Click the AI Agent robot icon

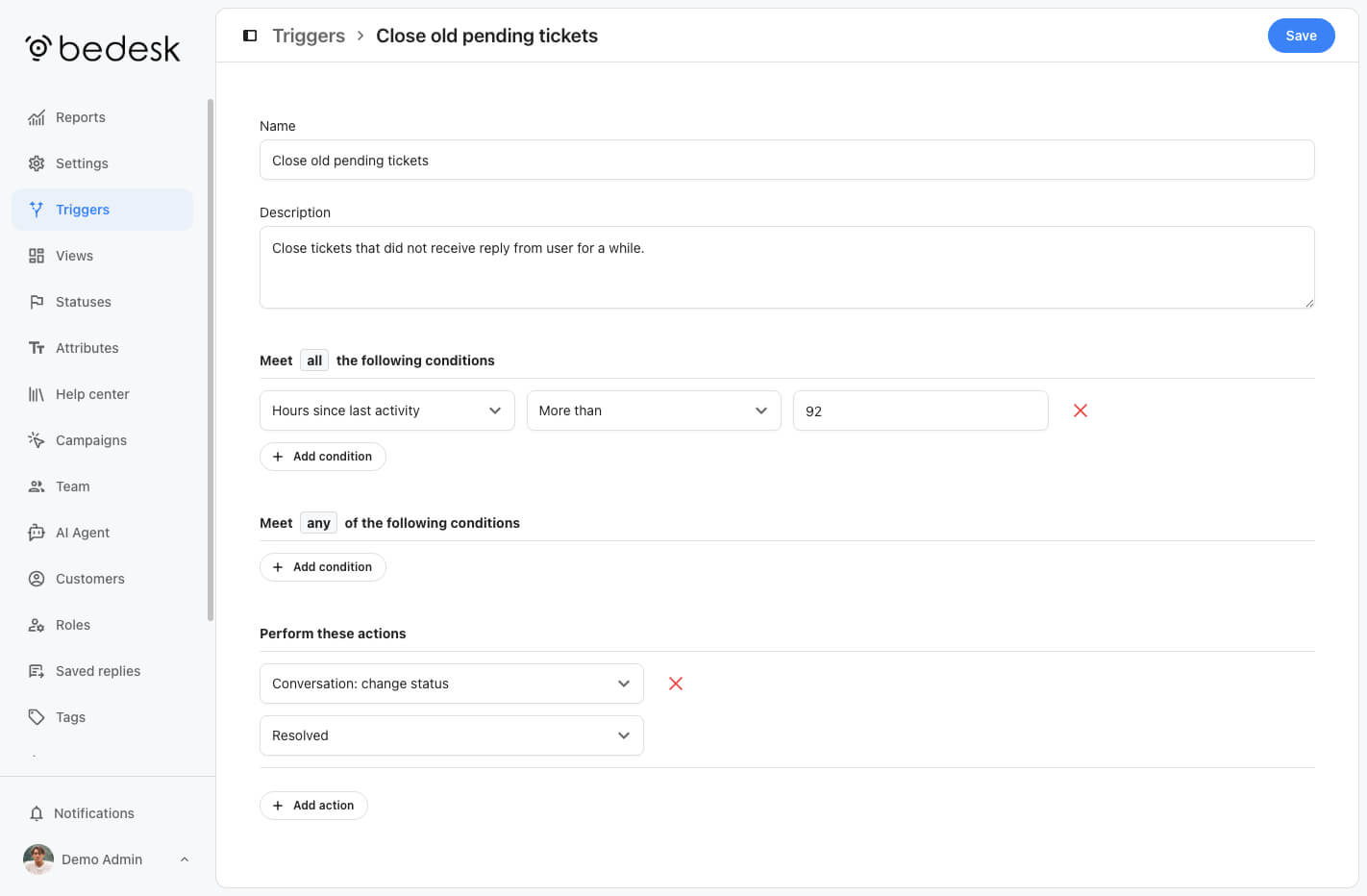point(37,533)
